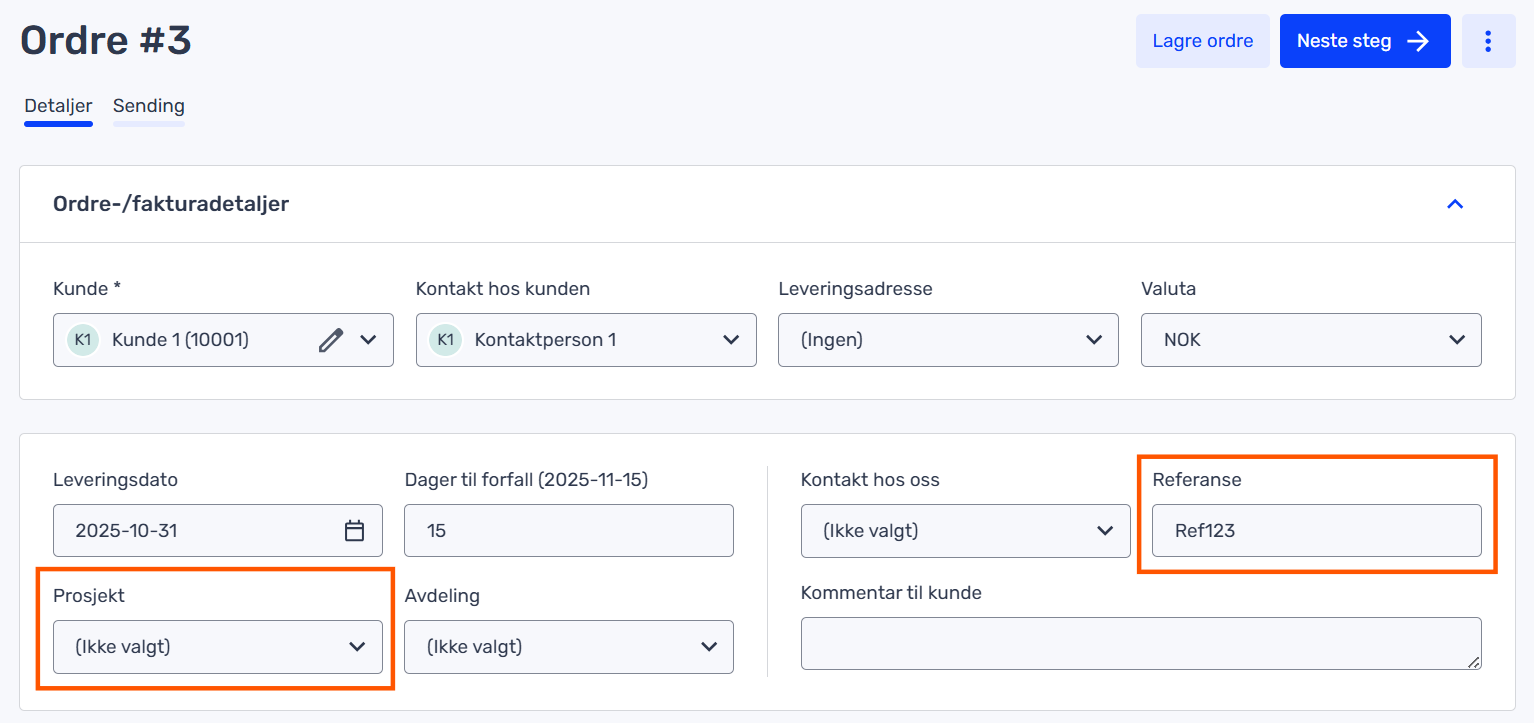Click the arrow icon inside Neste steg button

(1417, 41)
